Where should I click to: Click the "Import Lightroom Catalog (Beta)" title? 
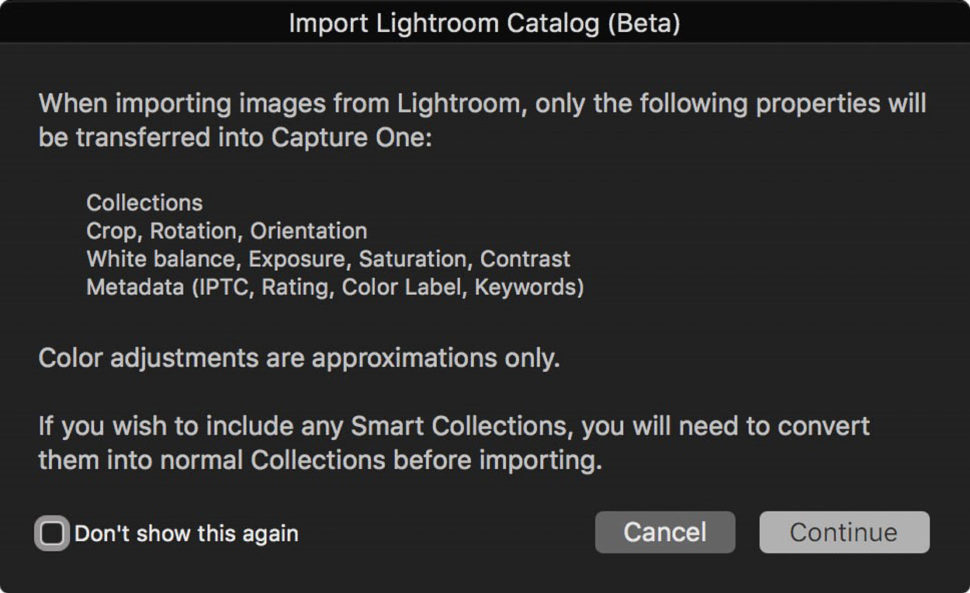coord(484,23)
